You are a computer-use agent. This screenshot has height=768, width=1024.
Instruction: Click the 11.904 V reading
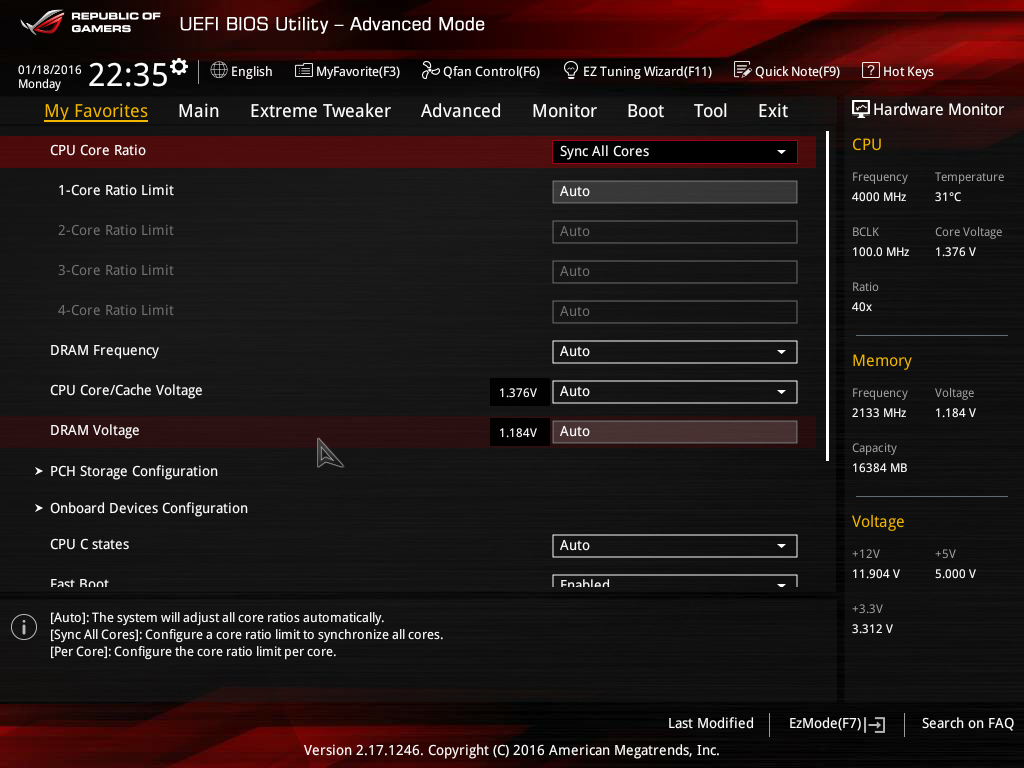click(876, 573)
